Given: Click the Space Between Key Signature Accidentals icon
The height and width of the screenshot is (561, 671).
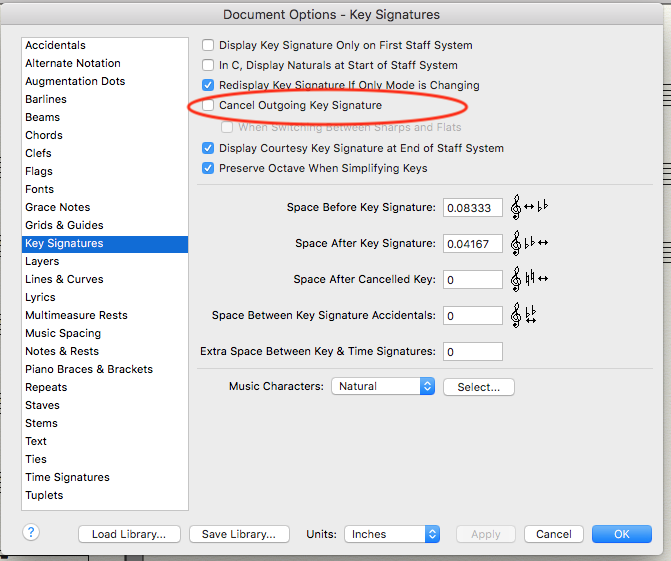Looking at the screenshot, I should coord(524,315).
